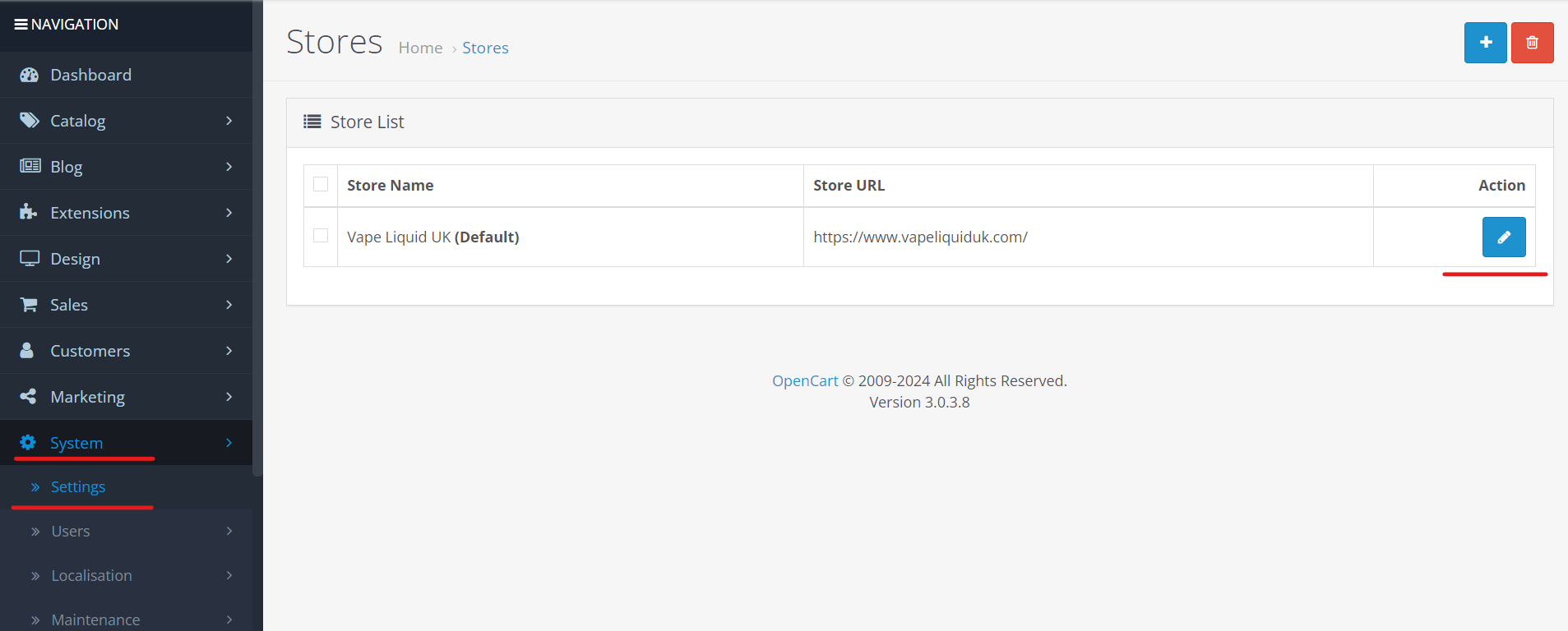
Task: Select the System menu item
Action: coord(126,443)
